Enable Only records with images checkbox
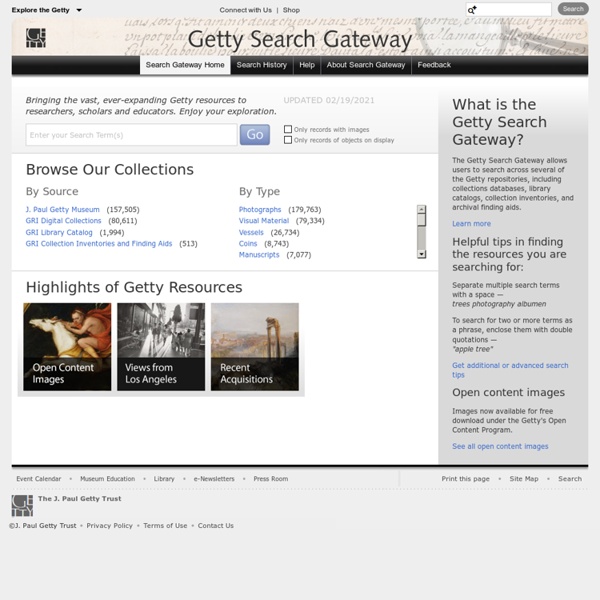Screen dimensions: 600x600 [x=288, y=129]
